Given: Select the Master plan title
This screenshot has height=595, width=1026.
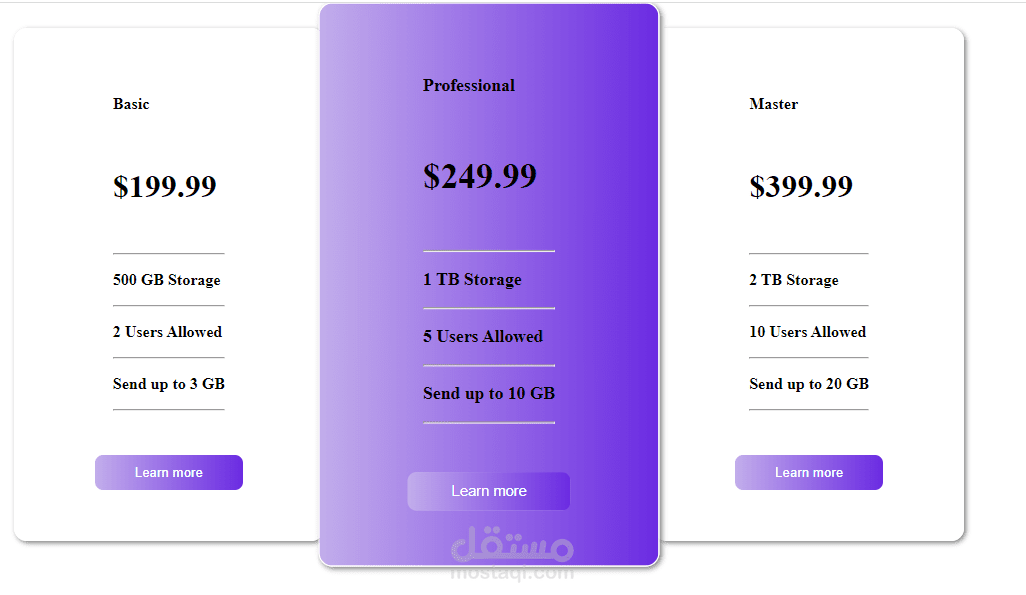Looking at the screenshot, I should (773, 104).
